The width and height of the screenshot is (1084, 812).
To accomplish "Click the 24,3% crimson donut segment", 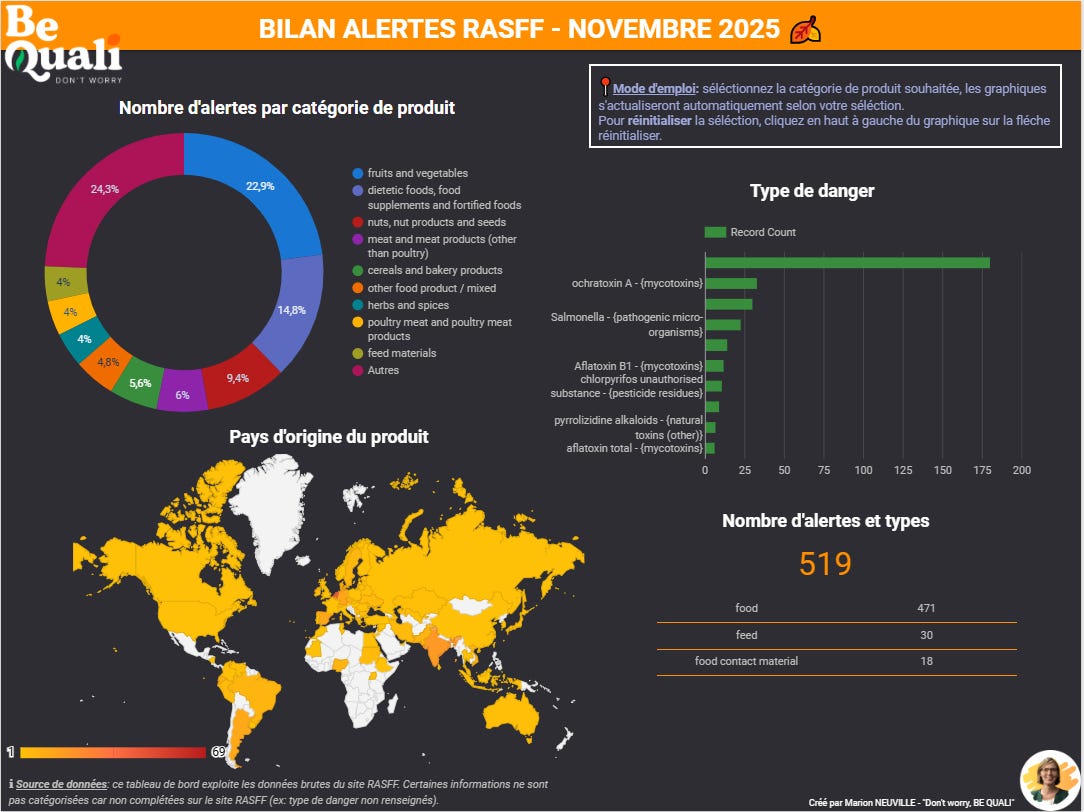I will point(104,189).
